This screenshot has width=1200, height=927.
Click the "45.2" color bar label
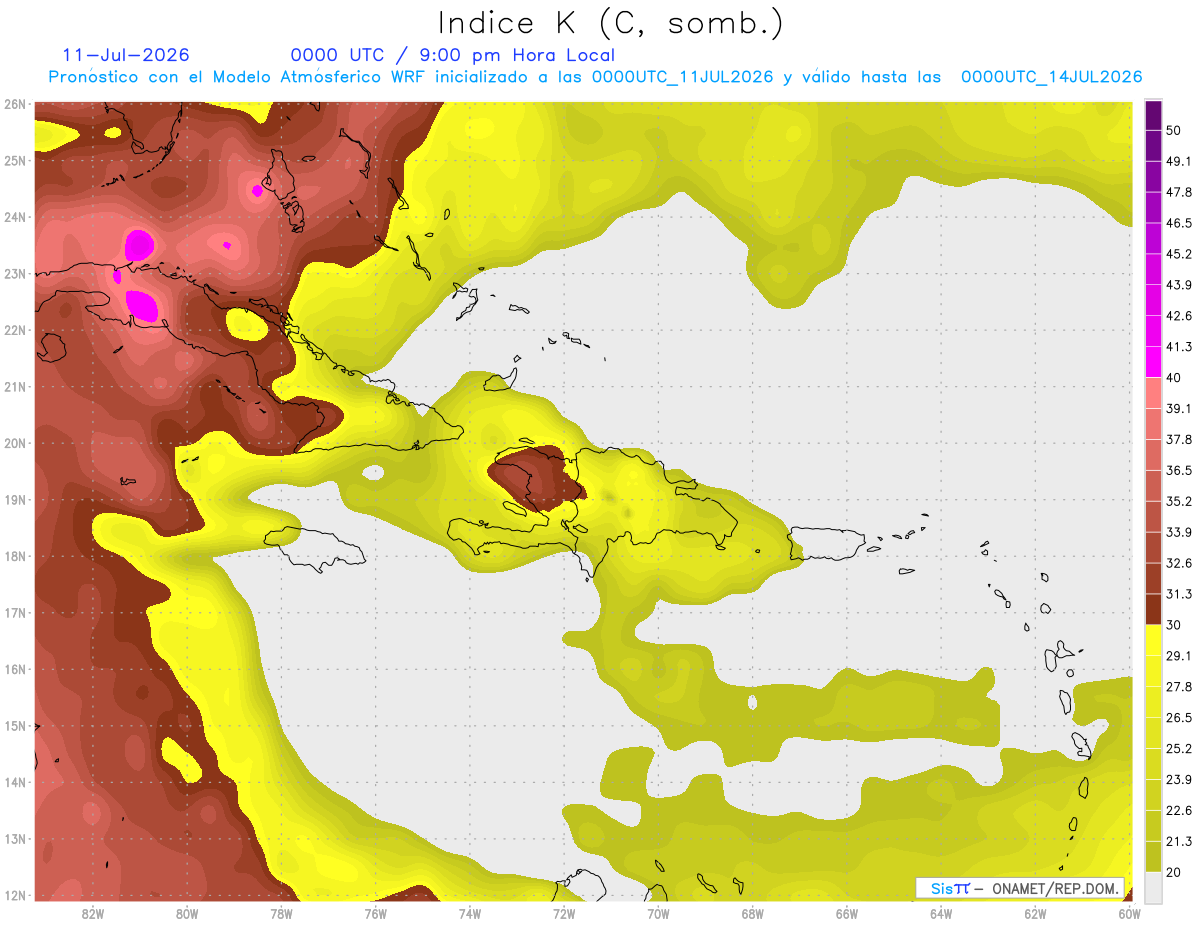1180,254
